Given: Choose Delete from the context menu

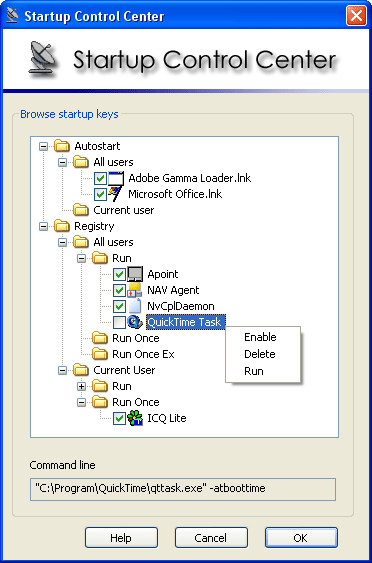Looking at the screenshot, I should [x=262, y=354].
